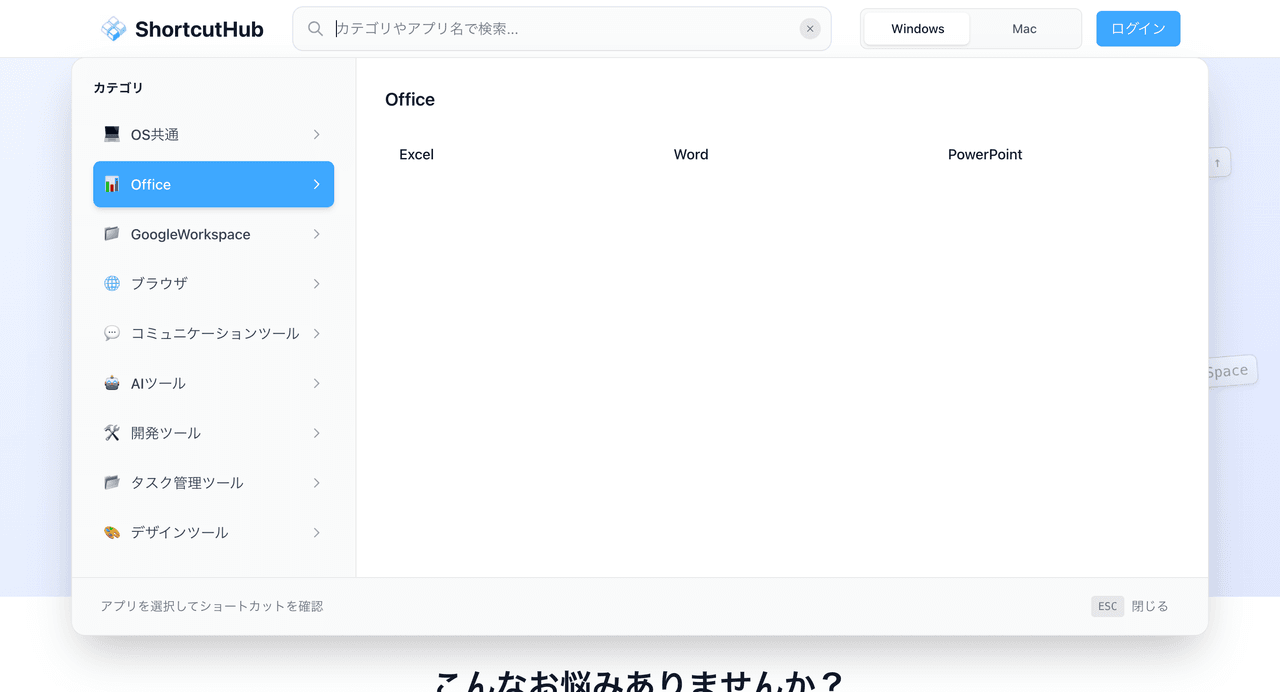Expand コミュニケーションツール category chevron
Viewport: 1280px width, 692px height.
316,333
